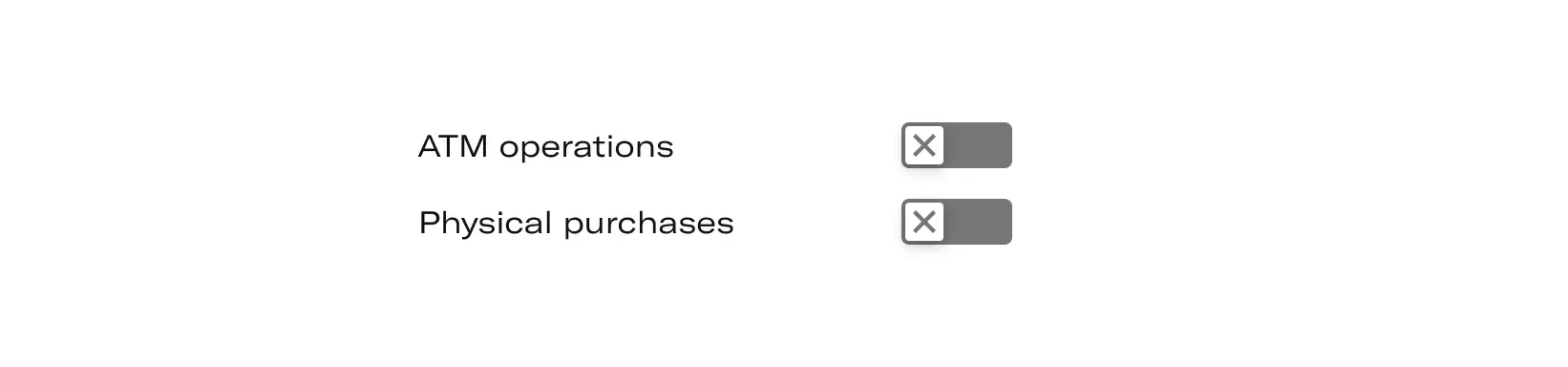The image size is (1568, 367).
Task: Select the white knob of Physical purchases switch
Action: click(923, 222)
